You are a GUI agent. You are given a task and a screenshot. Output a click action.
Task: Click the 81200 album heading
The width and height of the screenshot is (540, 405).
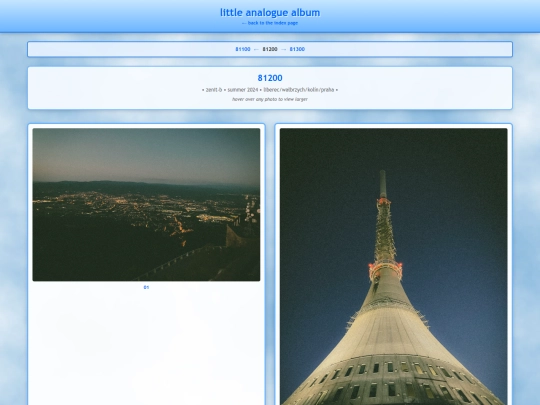(x=270, y=78)
